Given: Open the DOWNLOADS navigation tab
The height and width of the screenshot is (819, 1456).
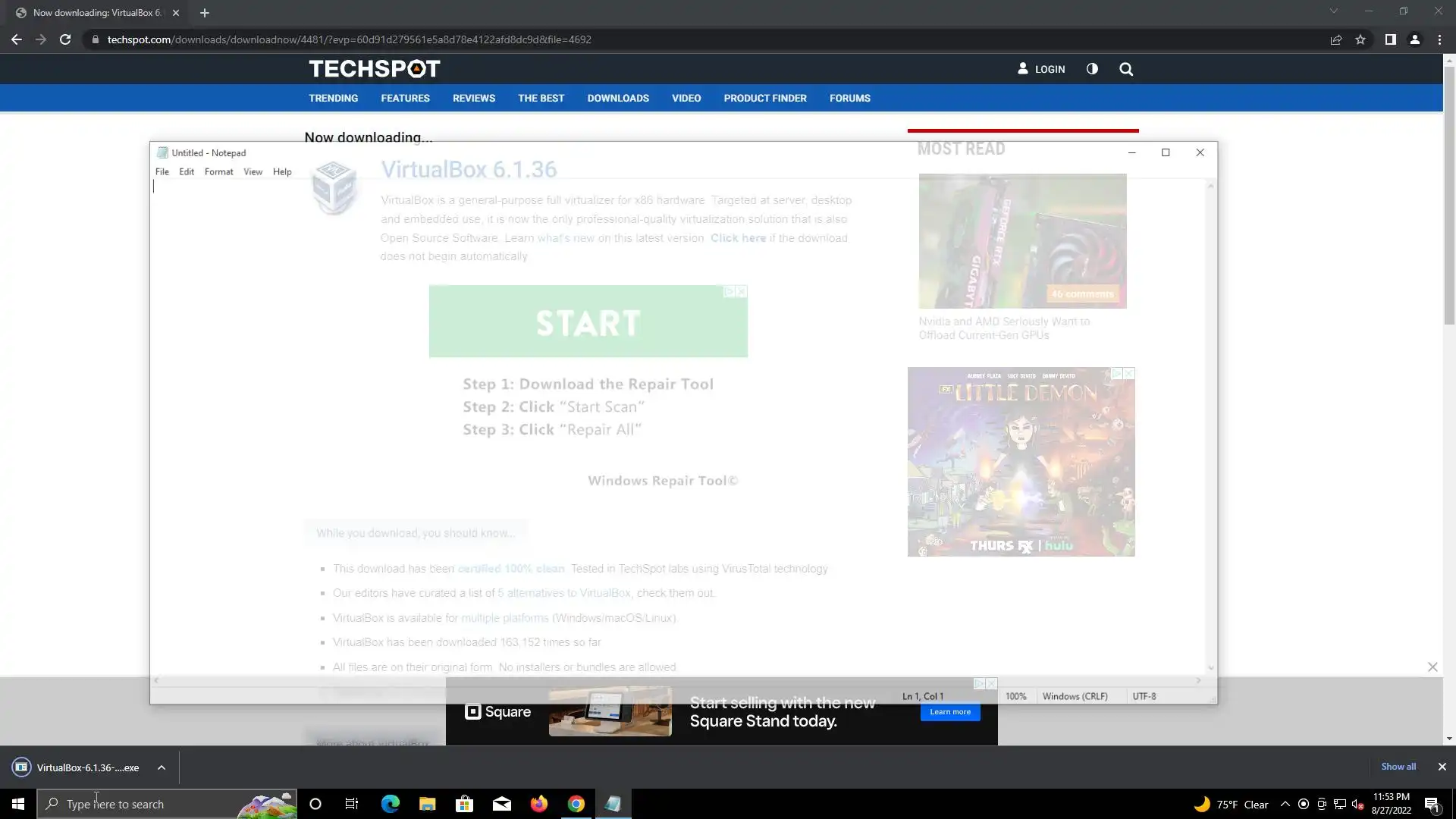Looking at the screenshot, I should tap(617, 99).
